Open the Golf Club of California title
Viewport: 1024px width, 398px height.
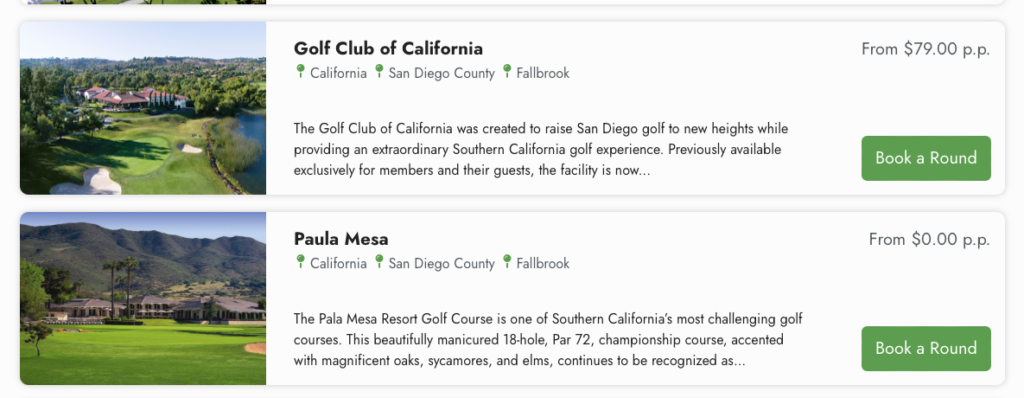388,48
